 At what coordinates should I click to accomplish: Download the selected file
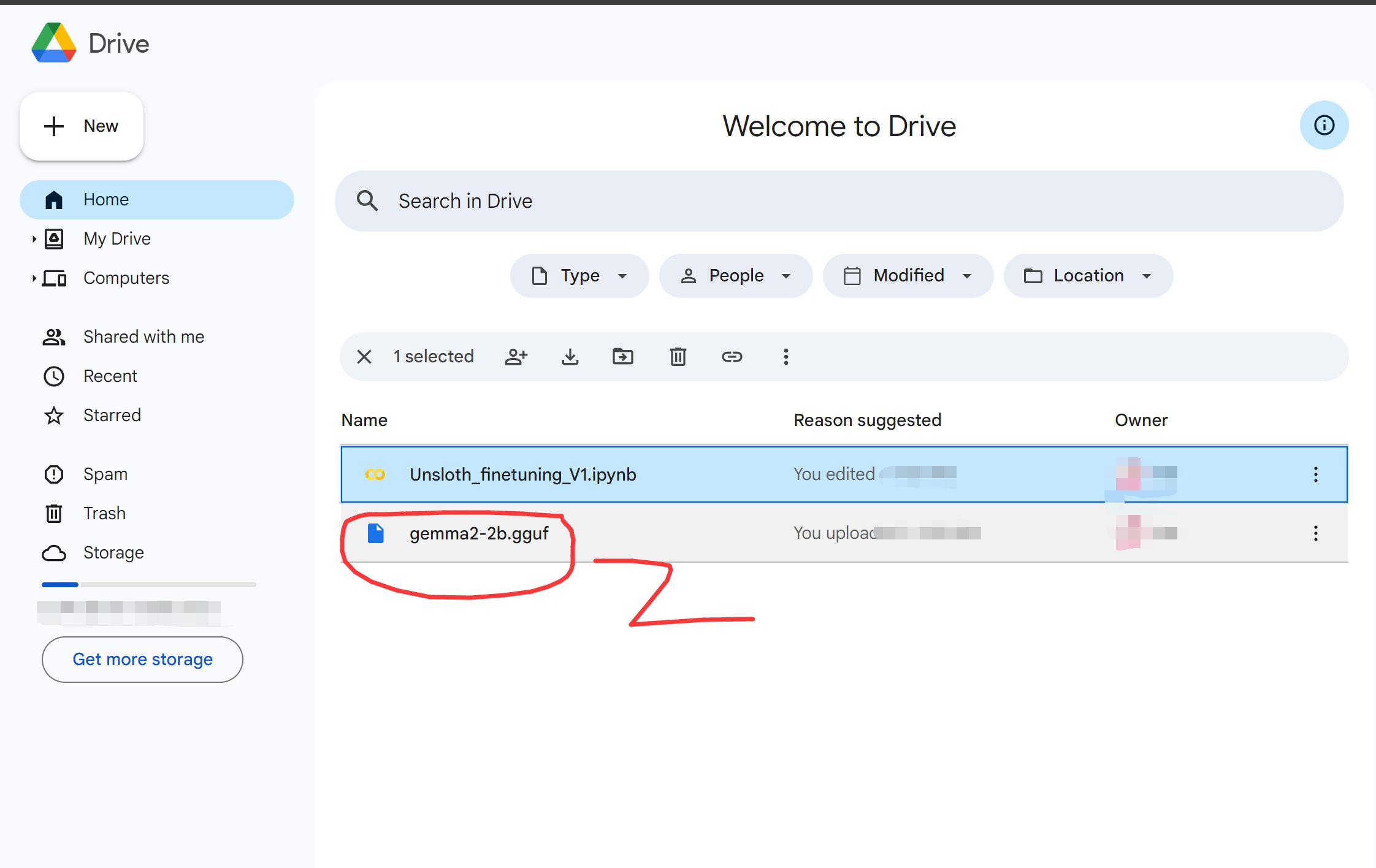coord(570,357)
